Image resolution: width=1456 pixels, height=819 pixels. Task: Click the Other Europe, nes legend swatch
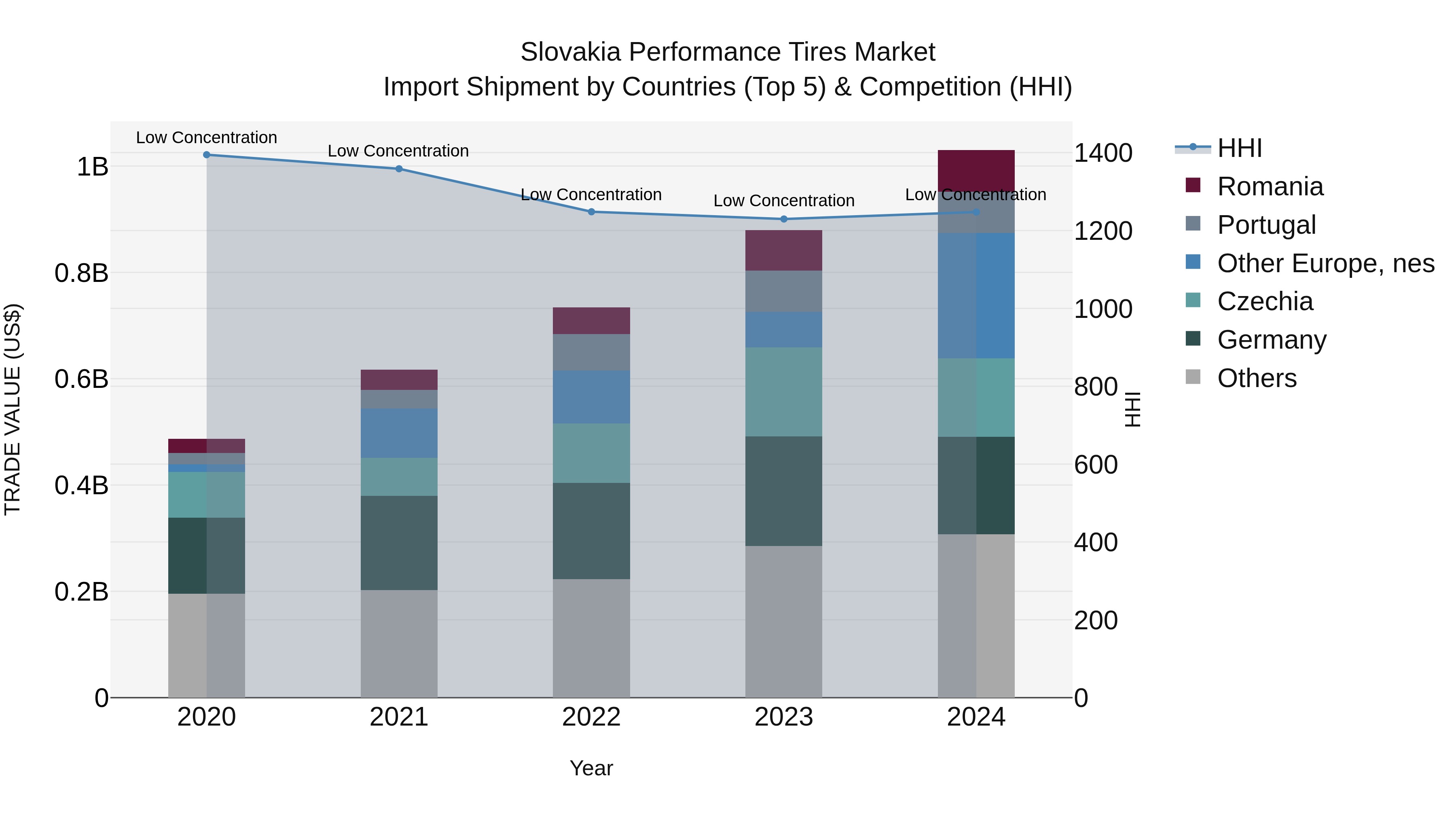pos(1193,262)
